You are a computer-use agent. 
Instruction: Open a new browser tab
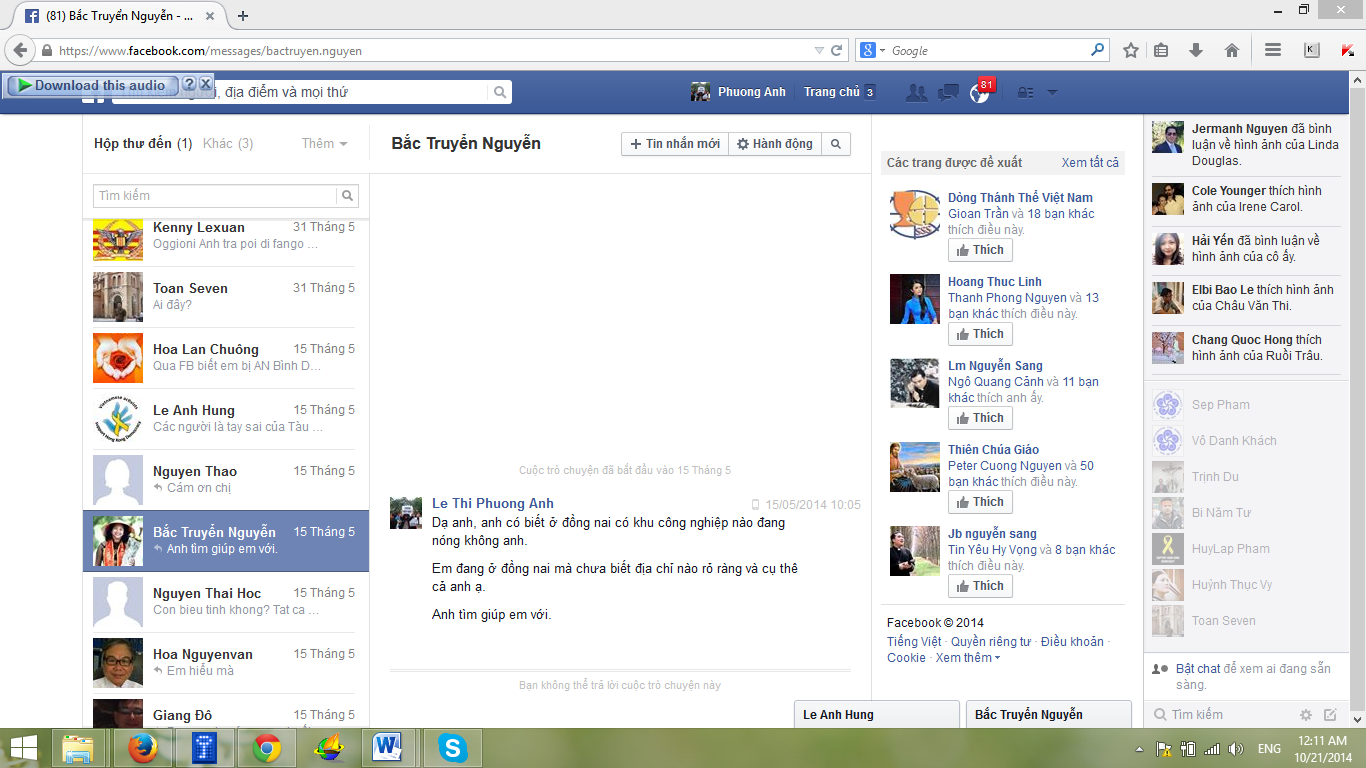pos(243,16)
